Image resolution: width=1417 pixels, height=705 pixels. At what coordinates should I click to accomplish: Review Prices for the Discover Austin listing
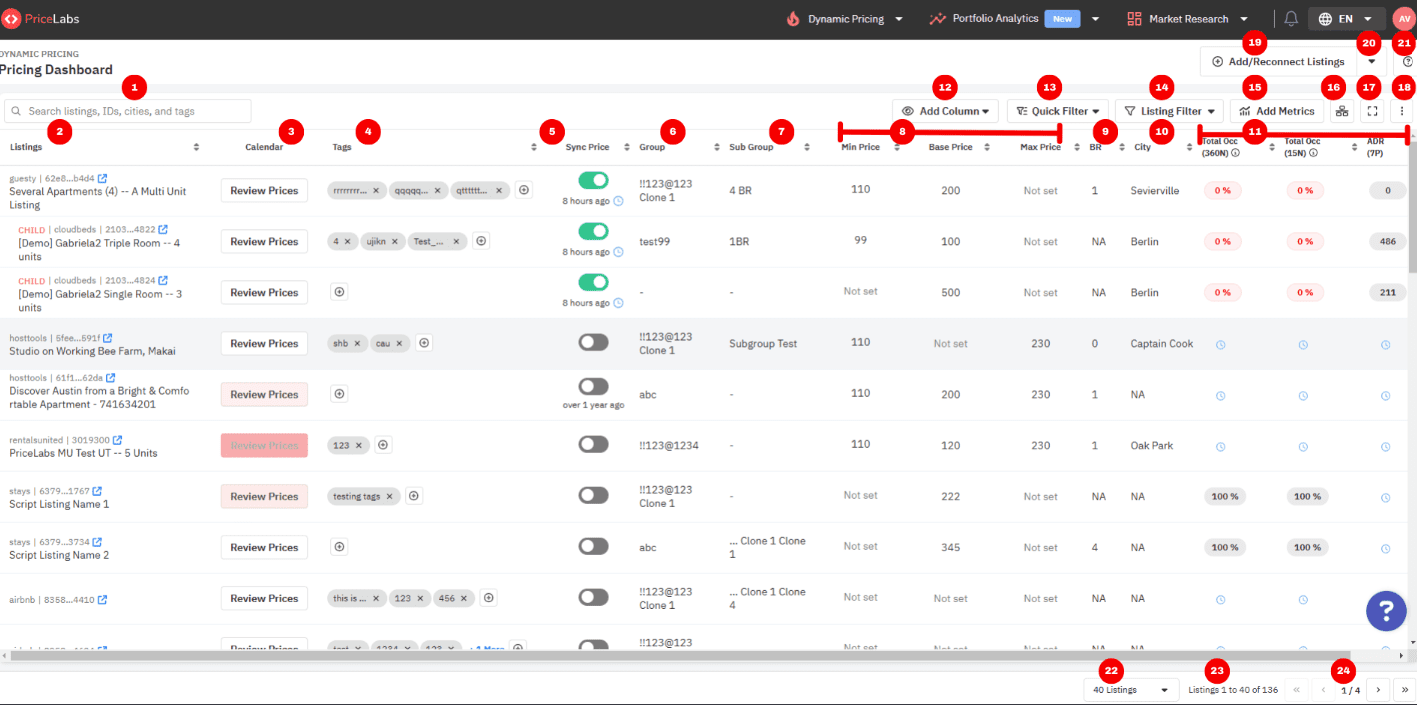click(263, 393)
